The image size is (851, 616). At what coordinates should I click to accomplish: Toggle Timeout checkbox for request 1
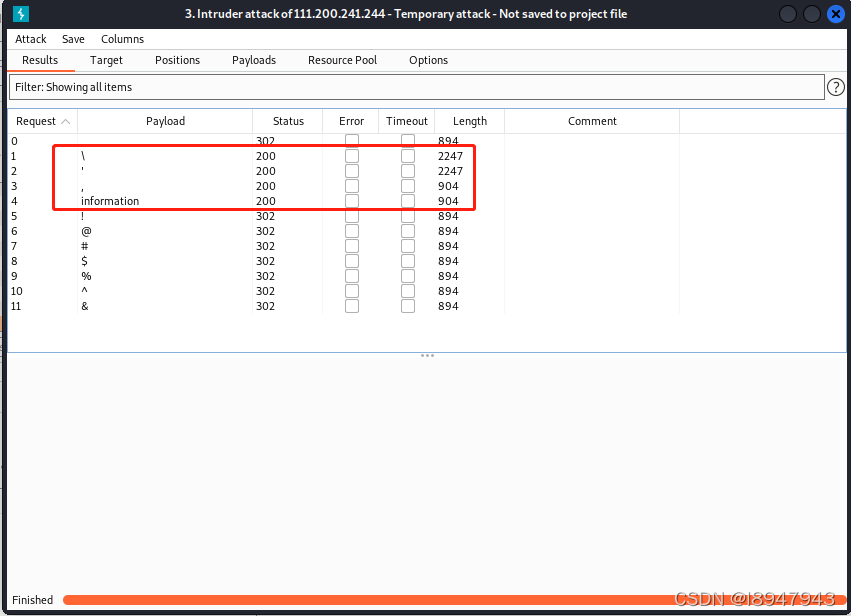click(x=408, y=156)
